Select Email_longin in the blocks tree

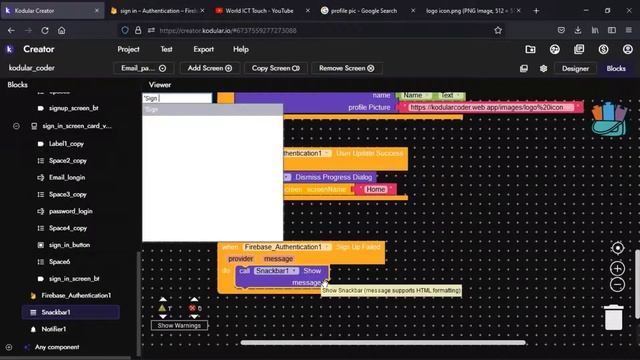[x=67, y=178]
